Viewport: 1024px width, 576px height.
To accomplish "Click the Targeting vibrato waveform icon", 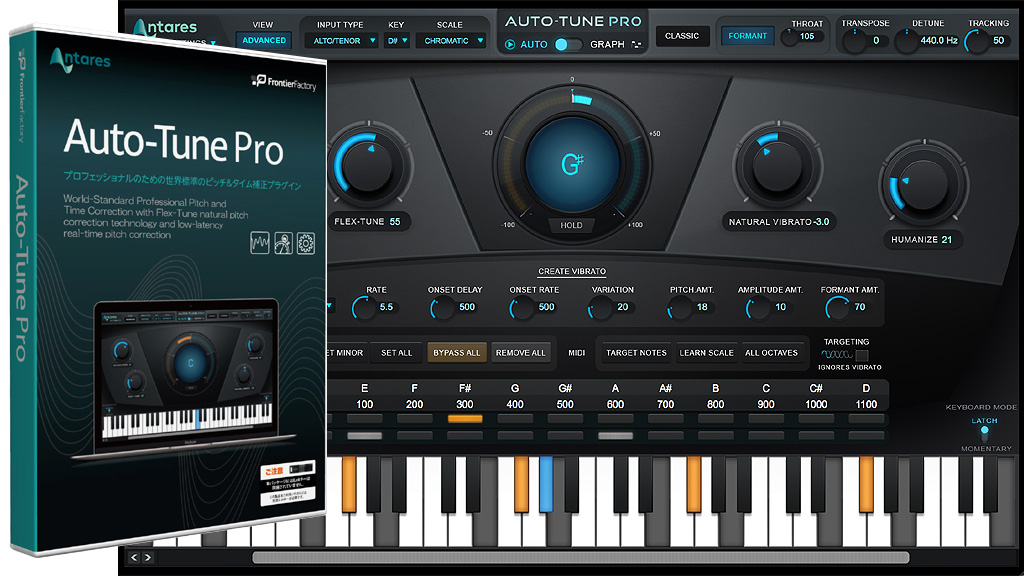I will click(x=837, y=355).
